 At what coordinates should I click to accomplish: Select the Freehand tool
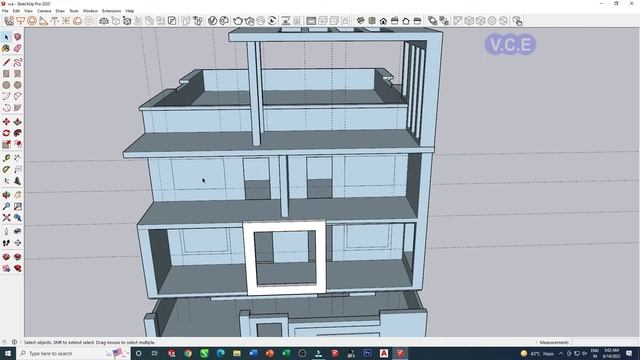[18, 62]
